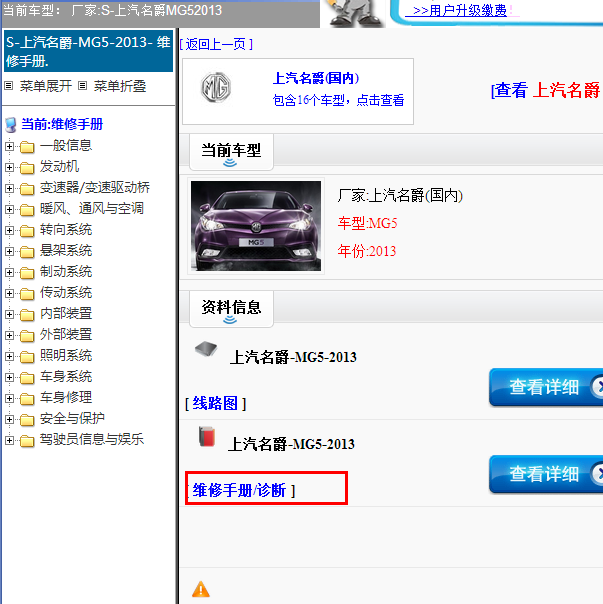The height and width of the screenshot is (604, 603).
Task: Open the 安全与保护 tree item
Action: click(x=72, y=418)
